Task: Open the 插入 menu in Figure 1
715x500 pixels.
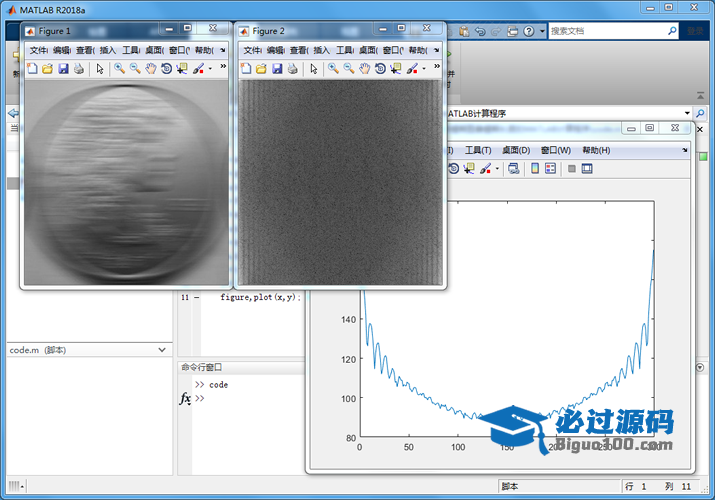Action: 107,49
